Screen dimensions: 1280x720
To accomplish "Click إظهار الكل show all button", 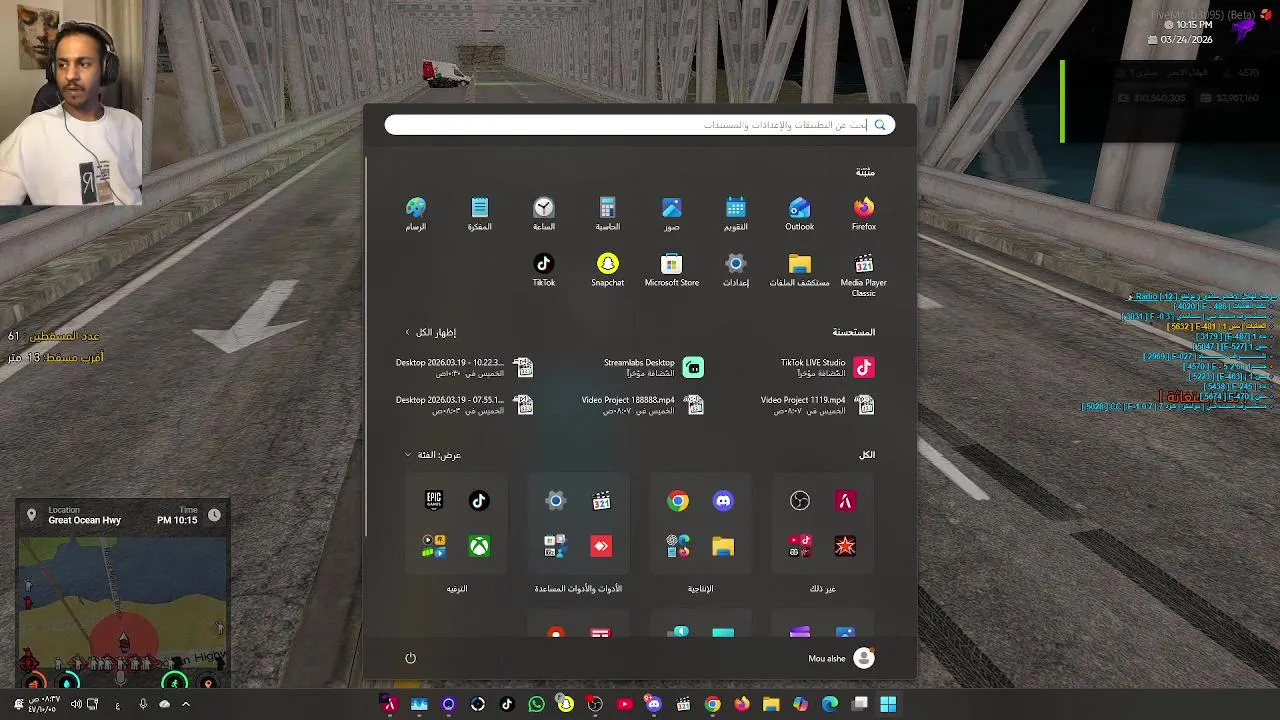I will coord(430,332).
